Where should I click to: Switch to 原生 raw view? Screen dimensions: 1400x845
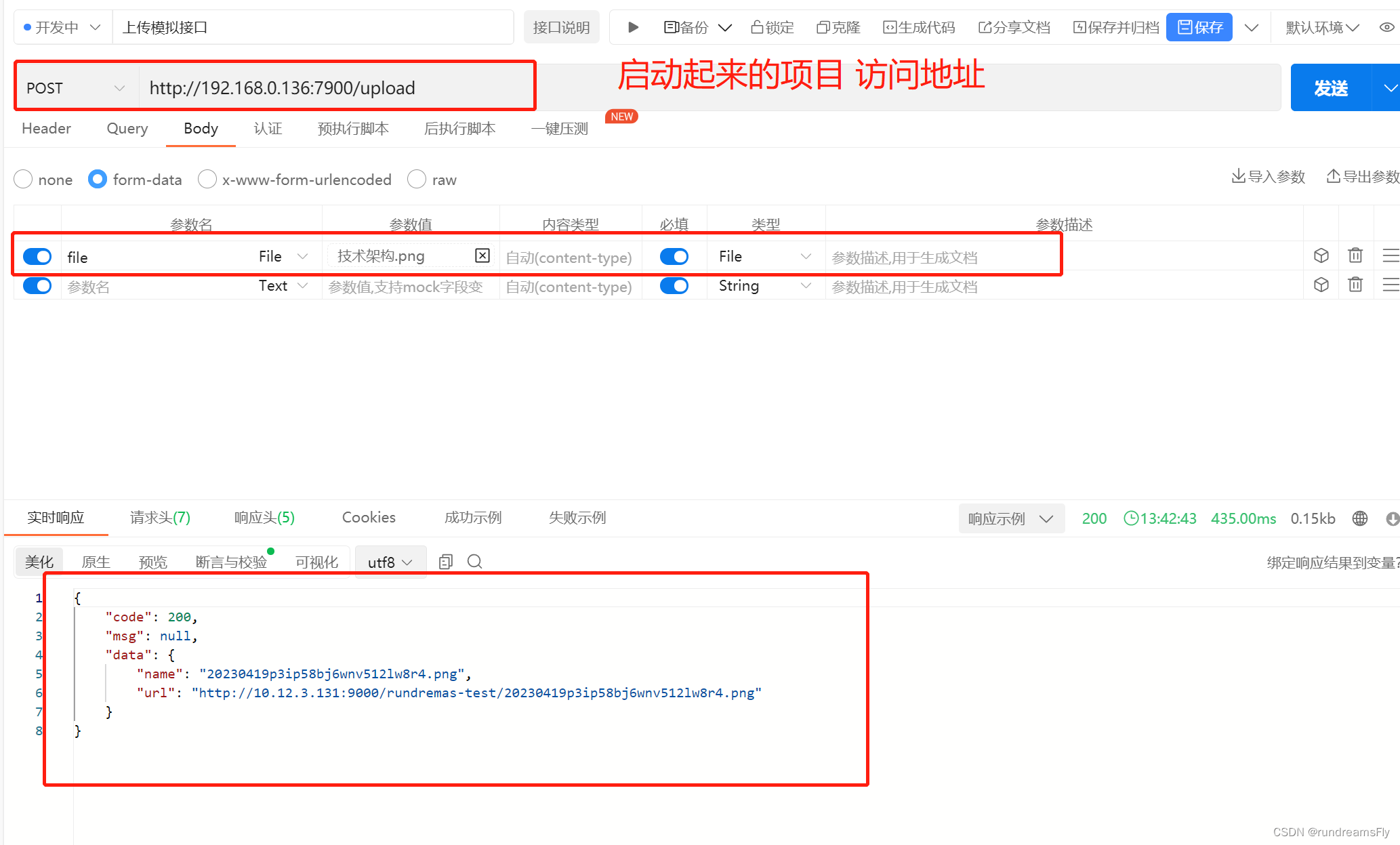(x=96, y=562)
